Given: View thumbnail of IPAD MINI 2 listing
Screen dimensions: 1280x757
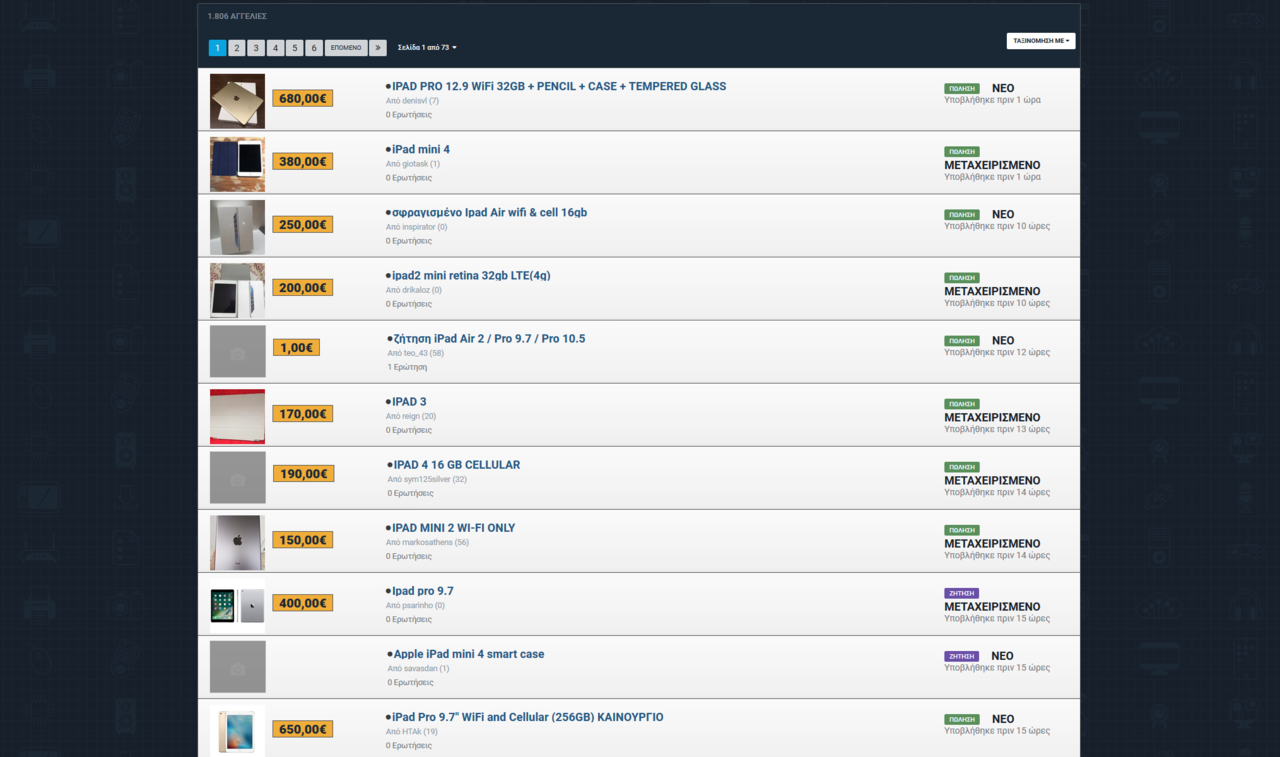Looking at the screenshot, I should (237, 541).
